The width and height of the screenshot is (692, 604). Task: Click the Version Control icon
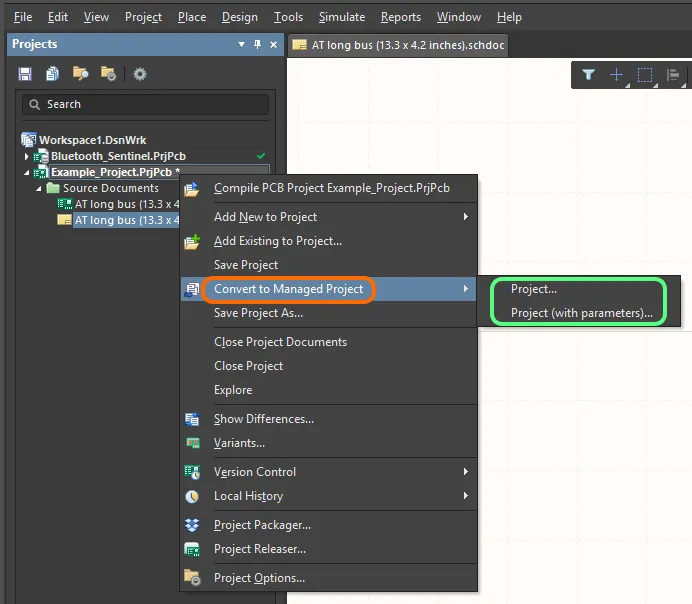coord(192,472)
